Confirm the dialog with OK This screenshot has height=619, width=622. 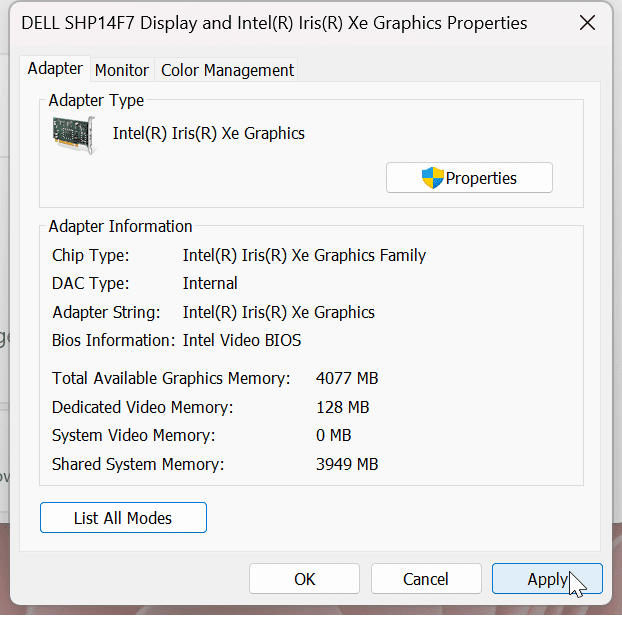coord(304,579)
